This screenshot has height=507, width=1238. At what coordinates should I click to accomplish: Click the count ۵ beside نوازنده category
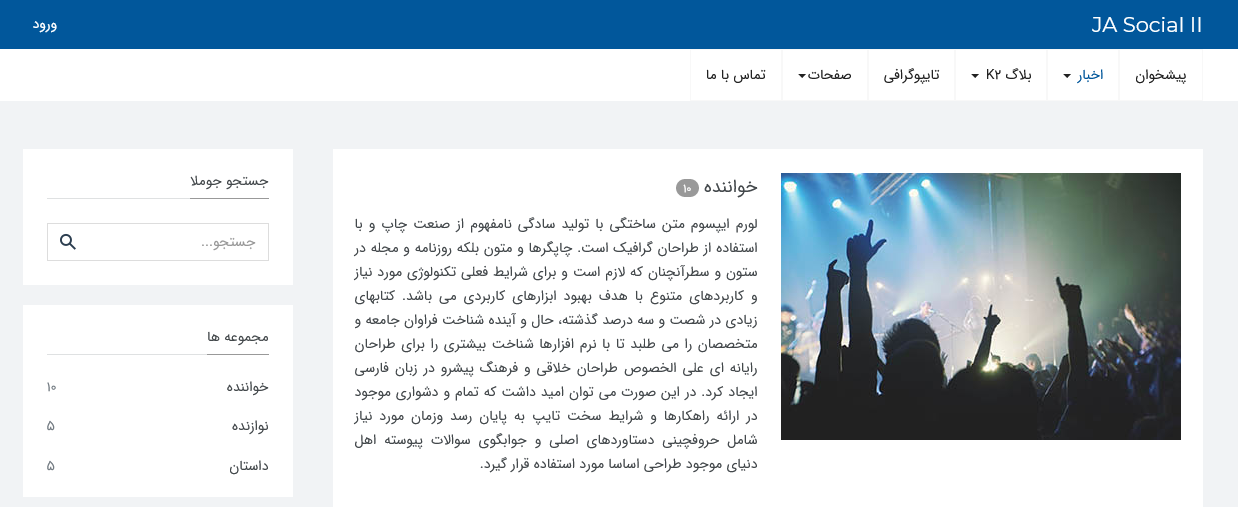pos(50,426)
